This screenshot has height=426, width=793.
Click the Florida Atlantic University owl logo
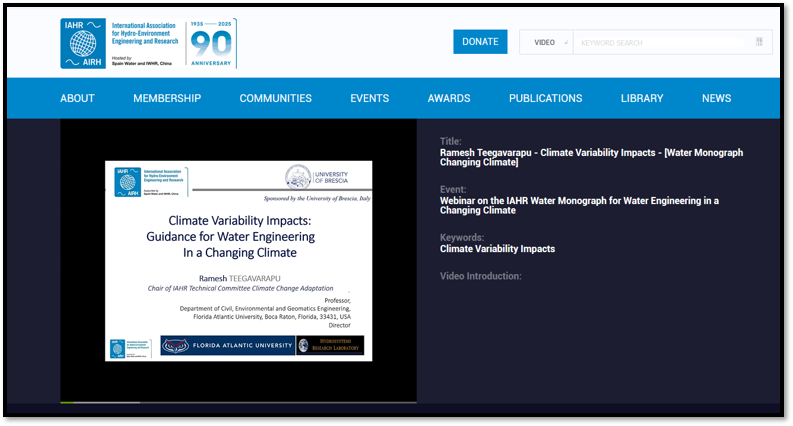(x=176, y=346)
